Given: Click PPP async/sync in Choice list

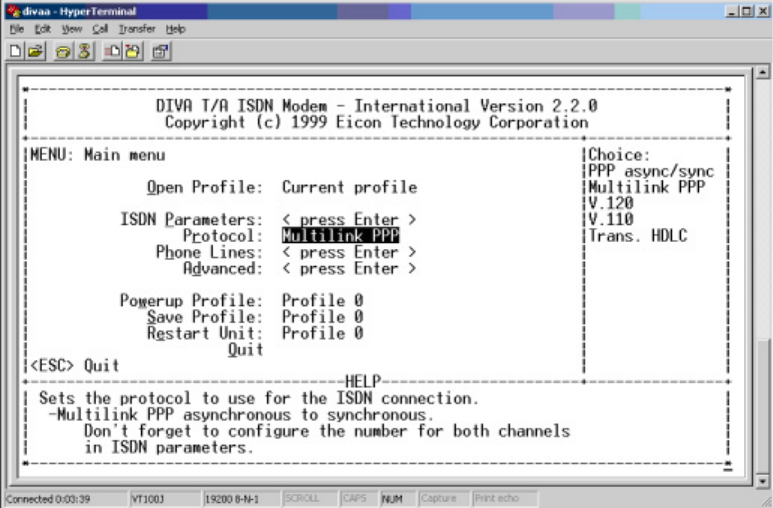Looking at the screenshot, I should click(x=651, y=171).
